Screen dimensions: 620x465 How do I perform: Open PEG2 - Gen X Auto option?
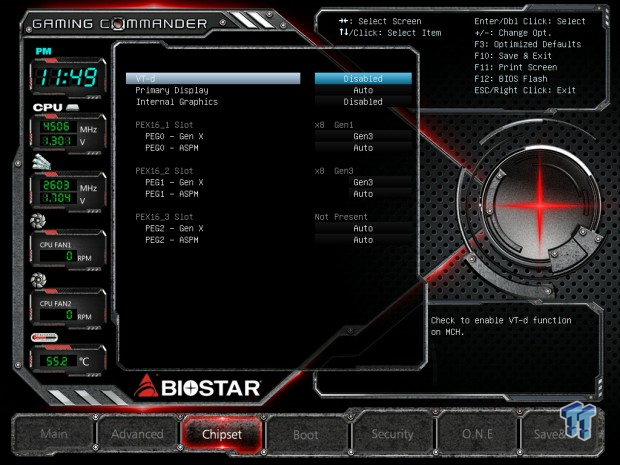click(363, 228)
